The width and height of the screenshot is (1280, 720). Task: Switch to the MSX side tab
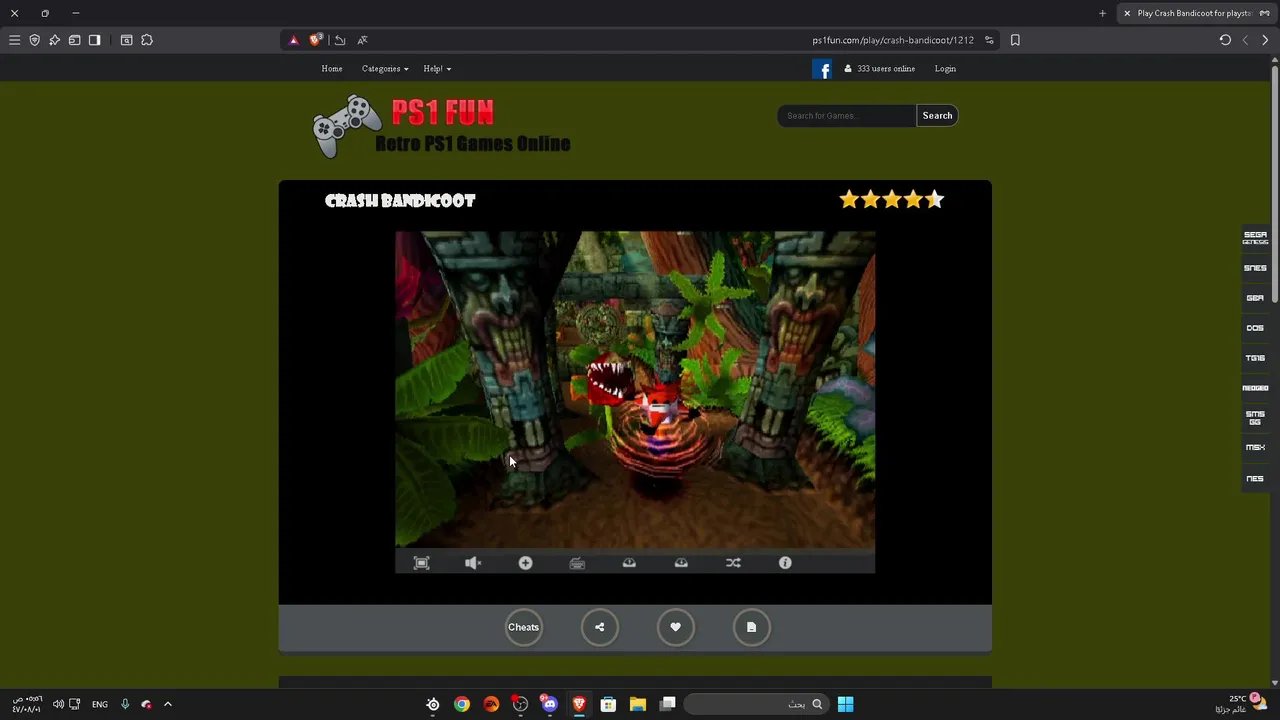pos(1255,448)
